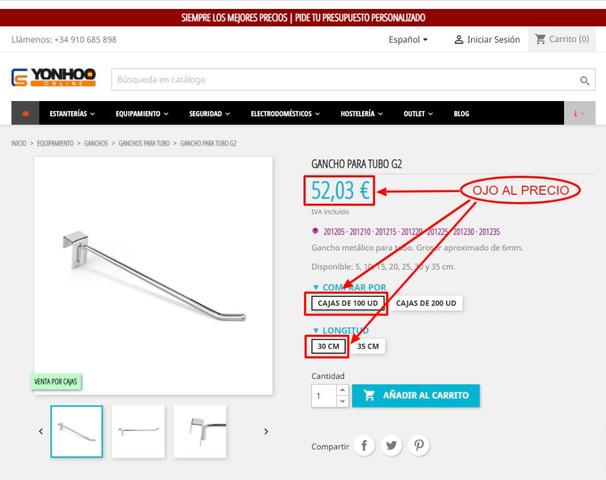Screen dimensions: 606x480
Task: Open the Blog menu item
Action: tap(461, 114)
